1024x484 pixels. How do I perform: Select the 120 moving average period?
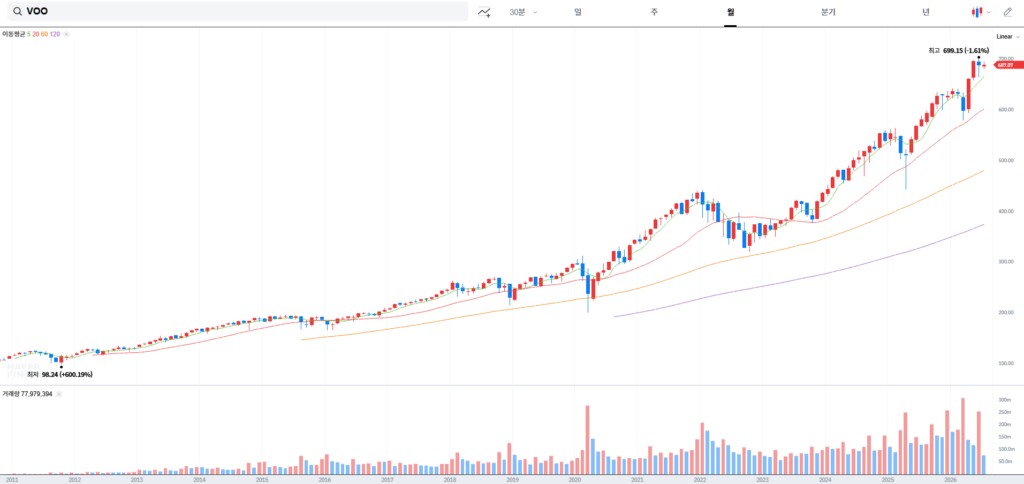click(x=55, y=34)
